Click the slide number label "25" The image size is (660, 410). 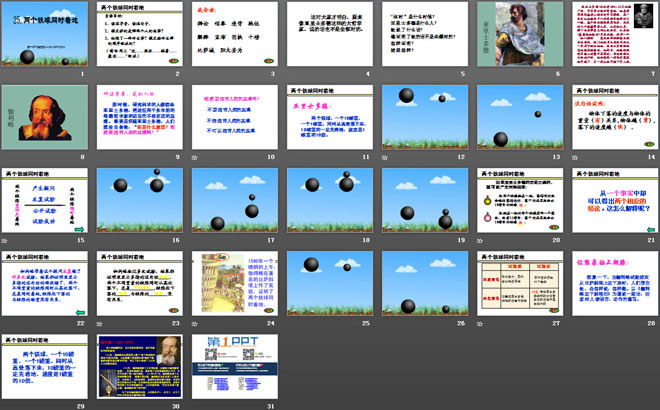pos(366,323)
